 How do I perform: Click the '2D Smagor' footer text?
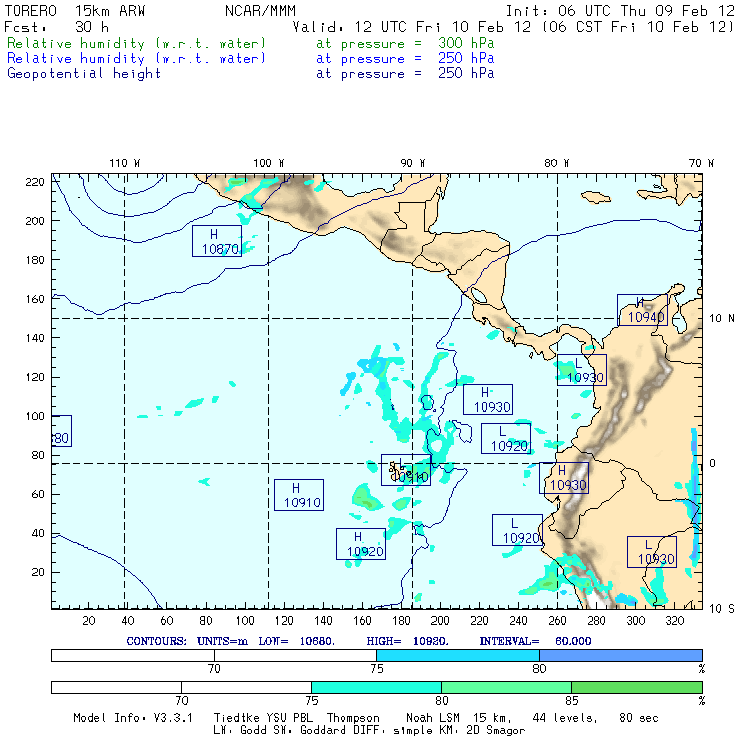coord(496,731)
